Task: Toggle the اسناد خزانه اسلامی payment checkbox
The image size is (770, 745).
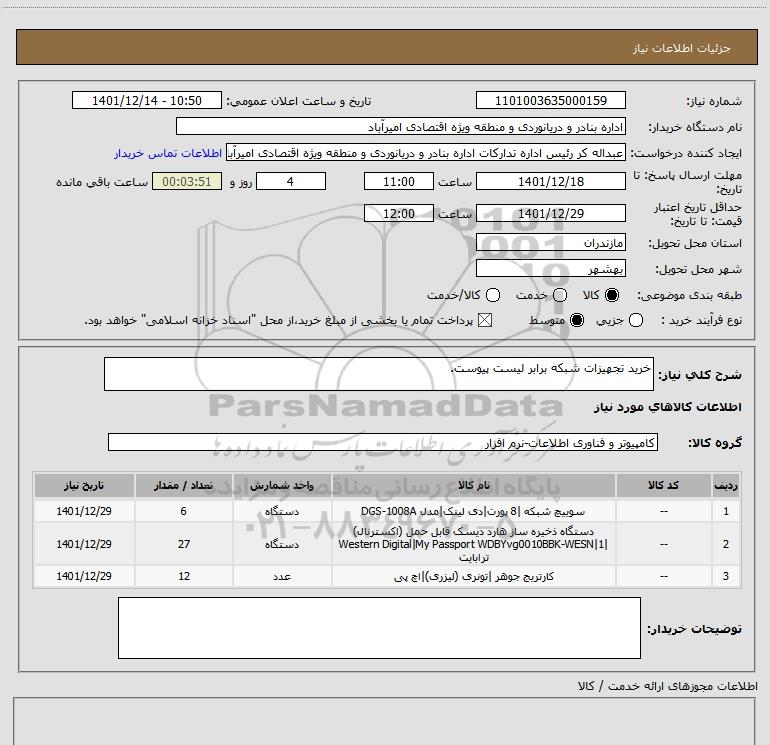Action: (x=485, y=321)
